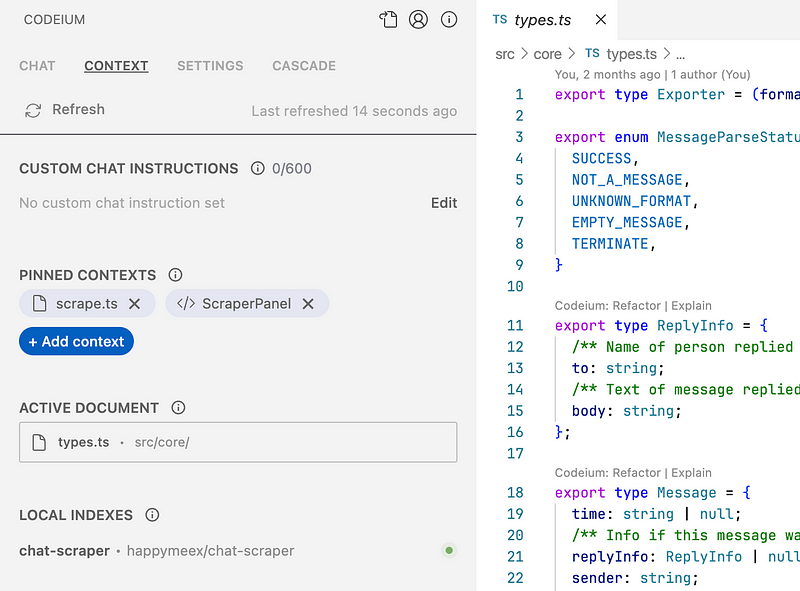Select the chat-scraper local index row

pyautogui.click(x=238, y=551)
